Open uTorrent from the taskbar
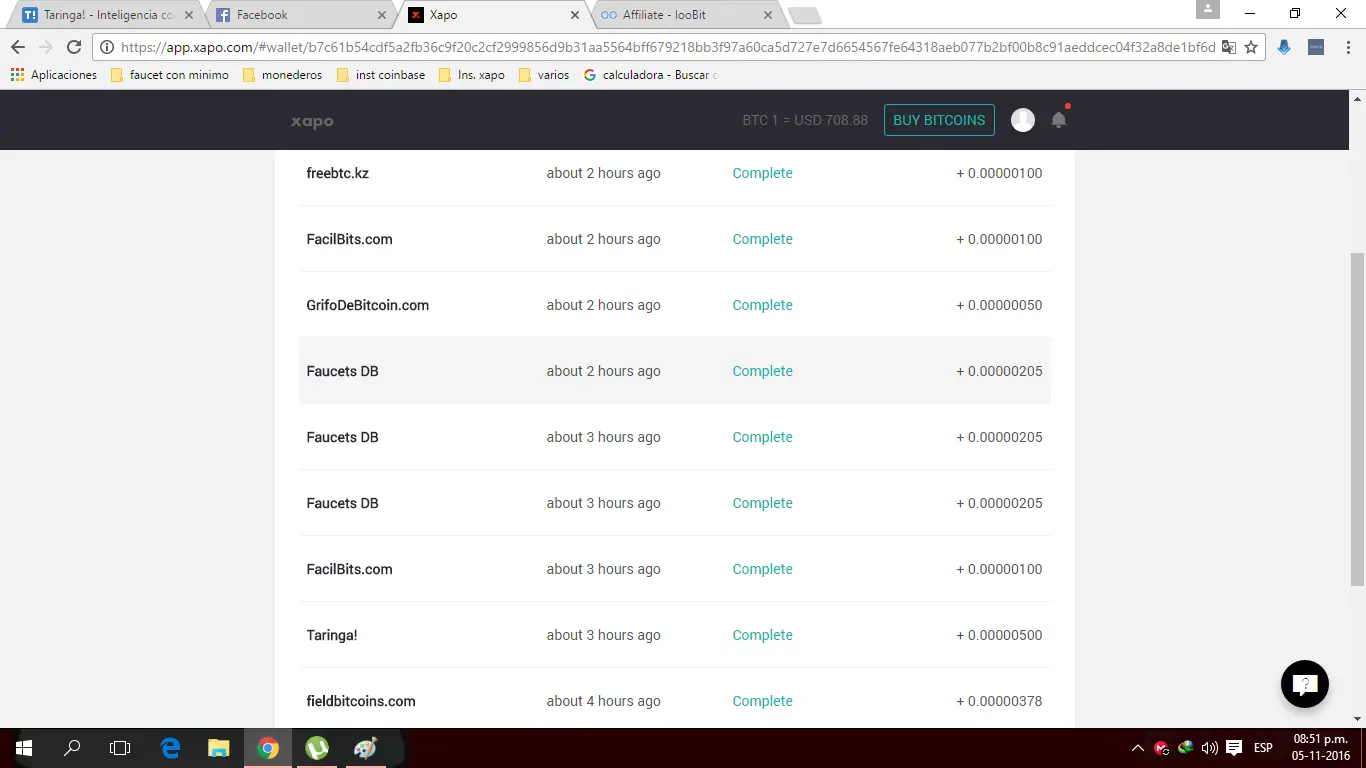1366x768 pixels. pos(317,747)
